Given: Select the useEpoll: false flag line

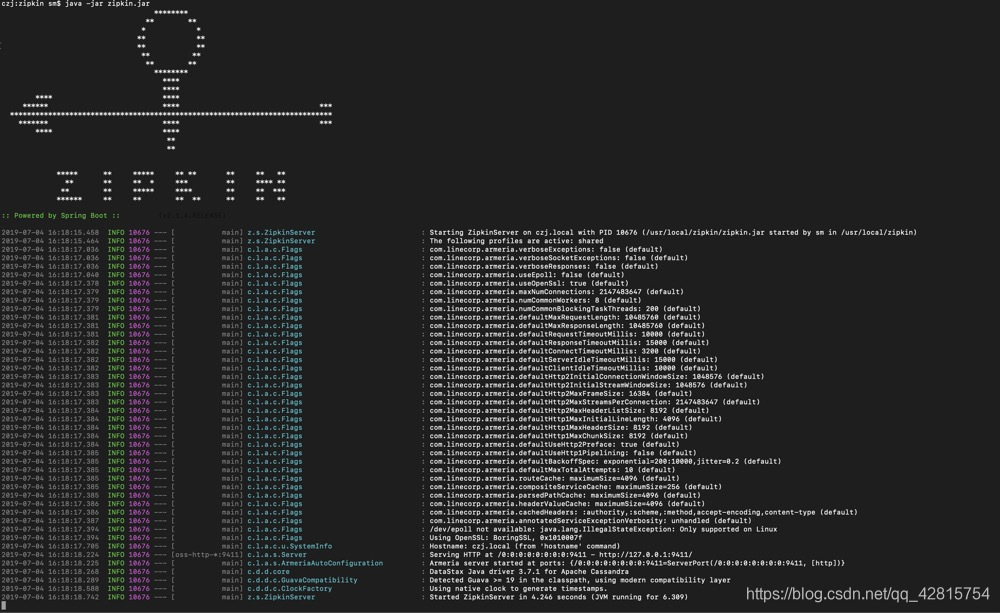Looking at the screenshot, I should (x=527, y=275).
